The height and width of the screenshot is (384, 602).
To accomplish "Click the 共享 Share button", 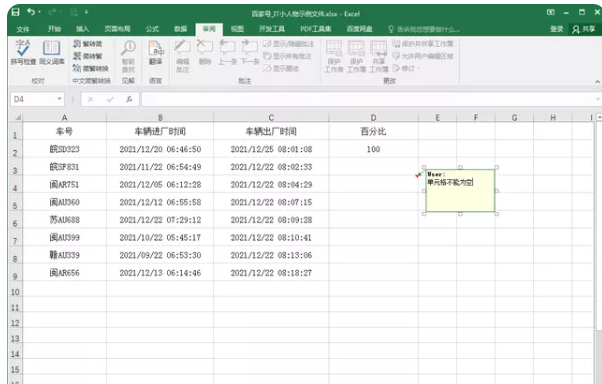I will 584,29.
